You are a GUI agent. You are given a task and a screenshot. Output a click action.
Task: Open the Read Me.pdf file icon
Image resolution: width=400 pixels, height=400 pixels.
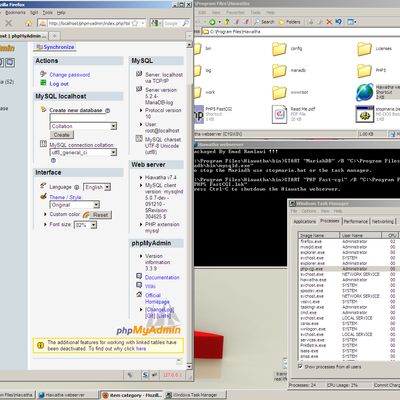point(280,114)
